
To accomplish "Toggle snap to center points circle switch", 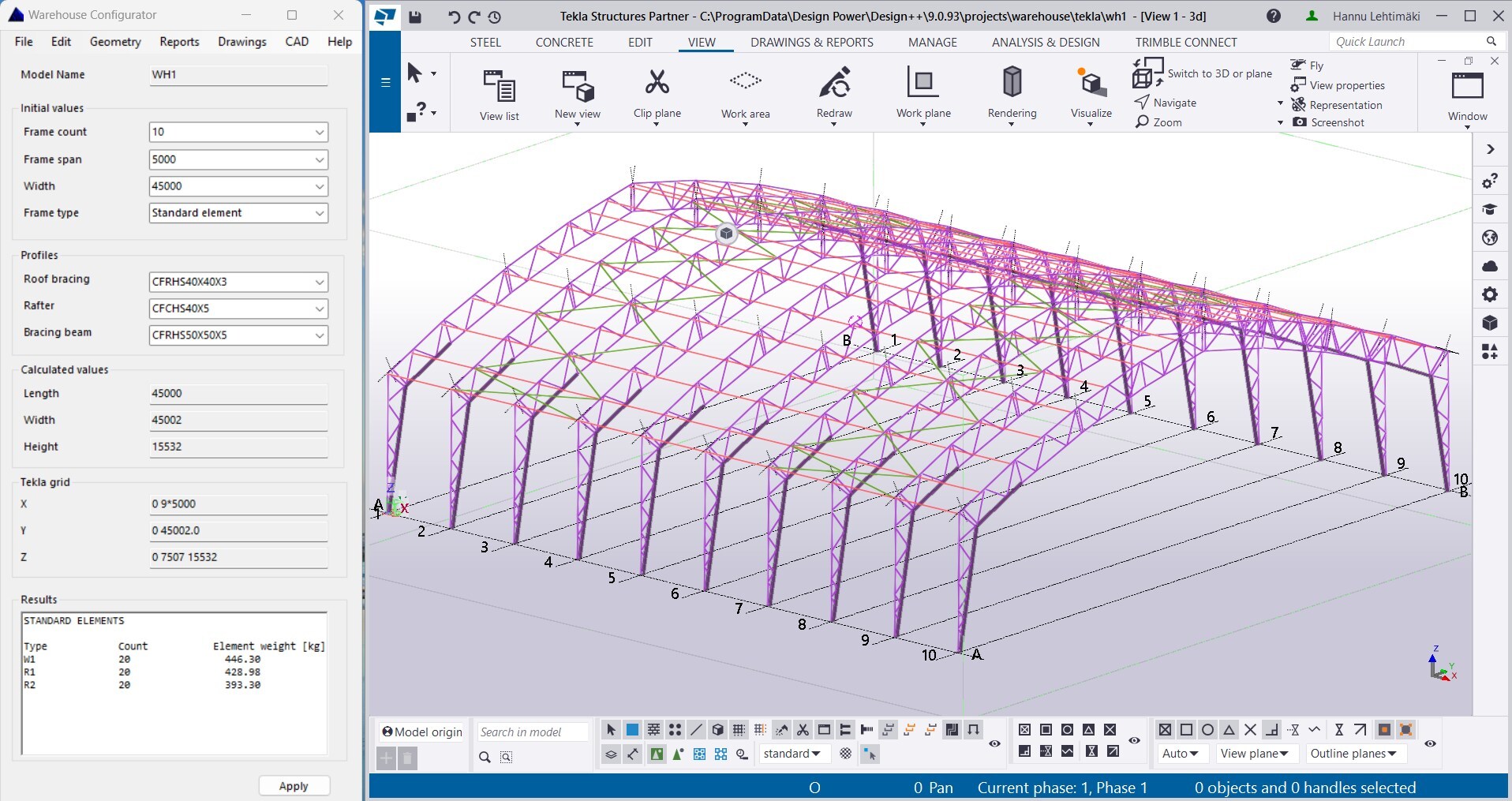I will (x=1207, y=730).
